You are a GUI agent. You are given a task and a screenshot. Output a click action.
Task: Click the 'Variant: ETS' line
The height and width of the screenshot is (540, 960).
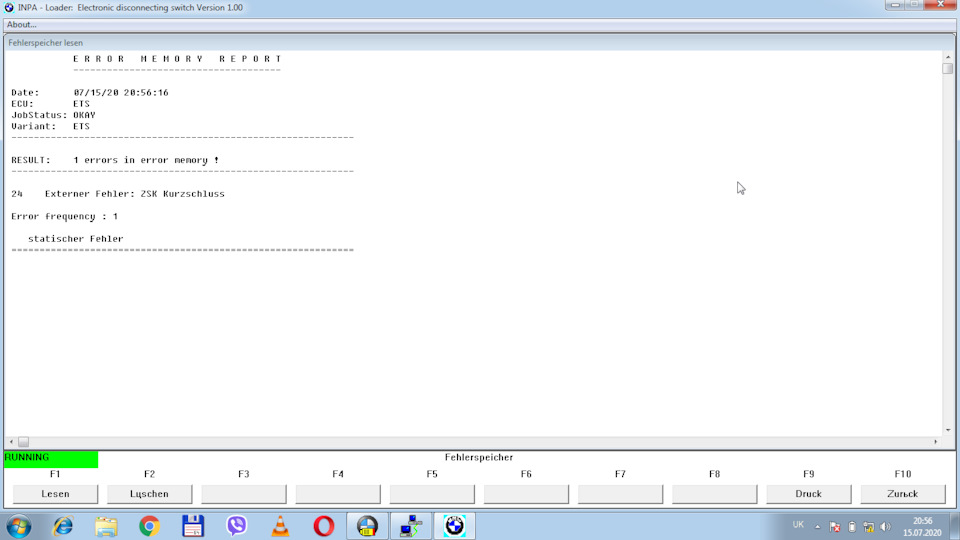point(50,126)
